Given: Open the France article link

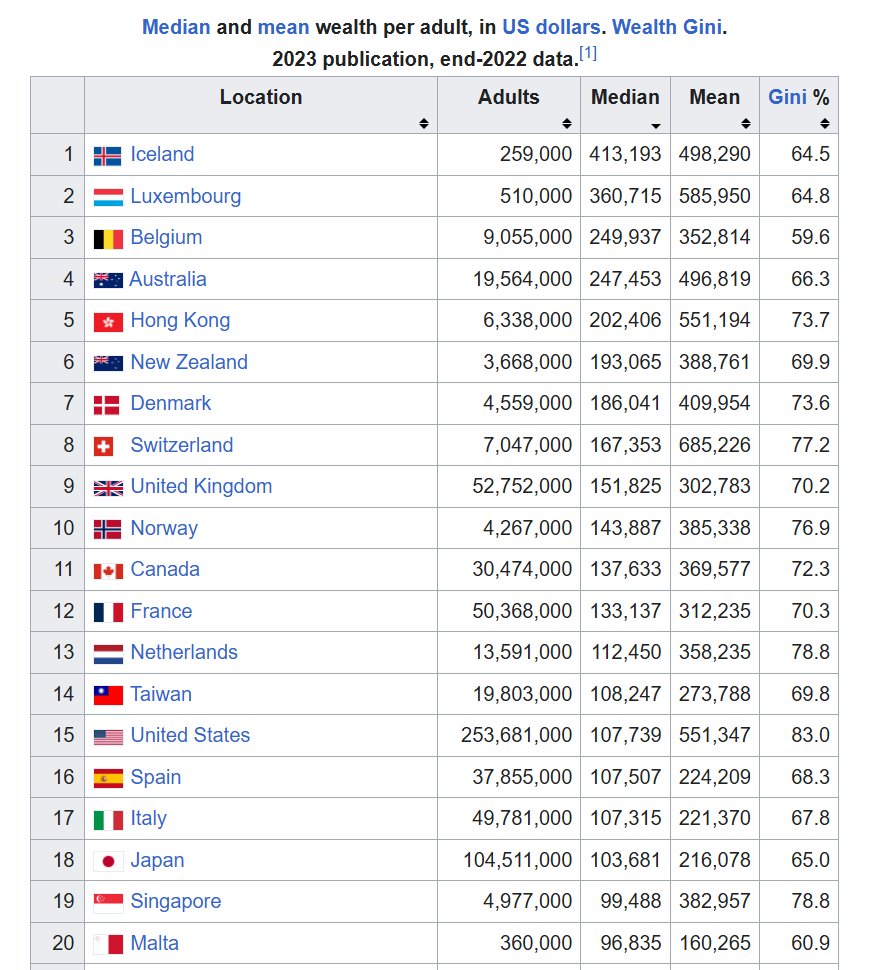Looking at the screenshot, I should [161, 611].
